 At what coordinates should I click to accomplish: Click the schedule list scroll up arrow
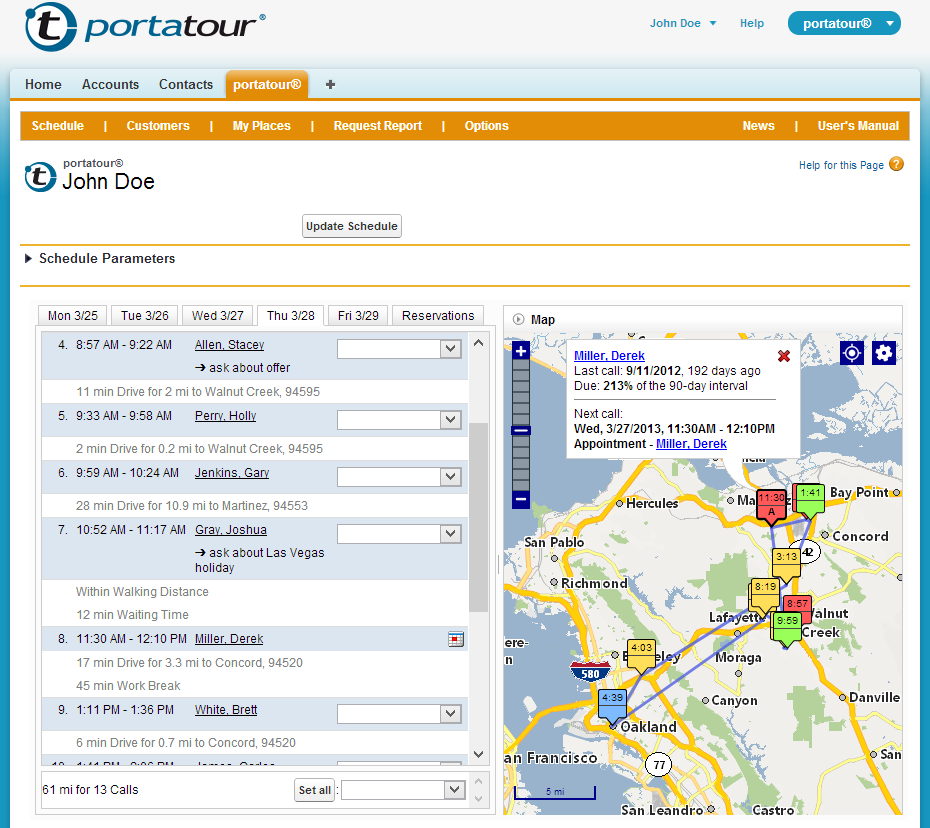pos(479,343)
